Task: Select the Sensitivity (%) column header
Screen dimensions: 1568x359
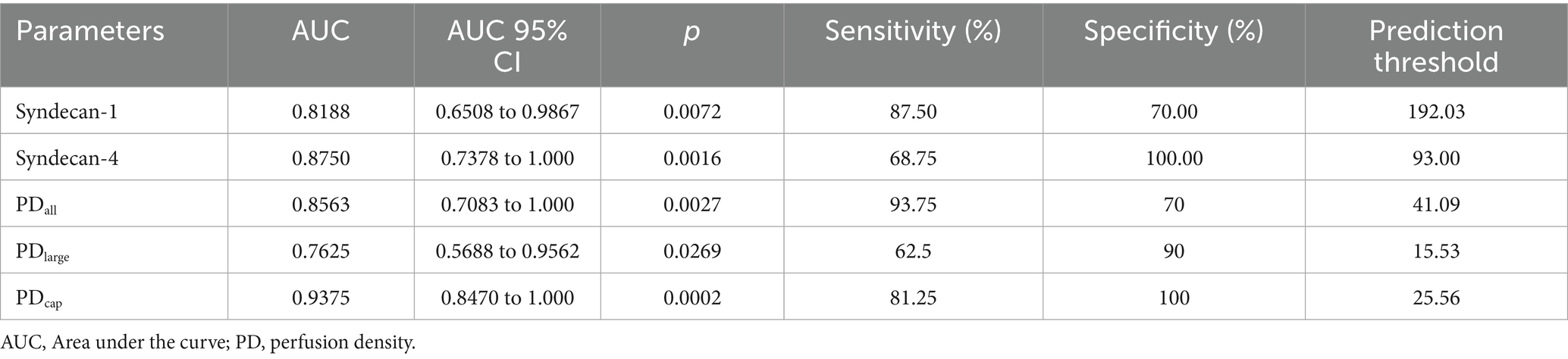Action: (913, 31)
